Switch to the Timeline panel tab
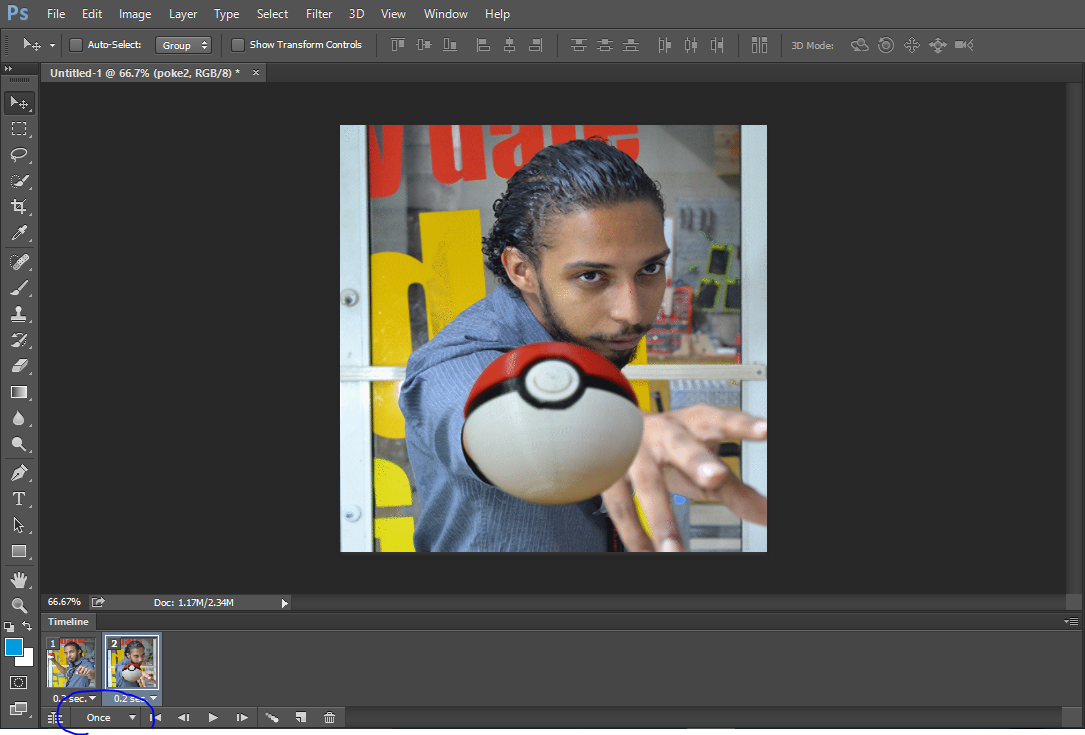 (69, 621)
